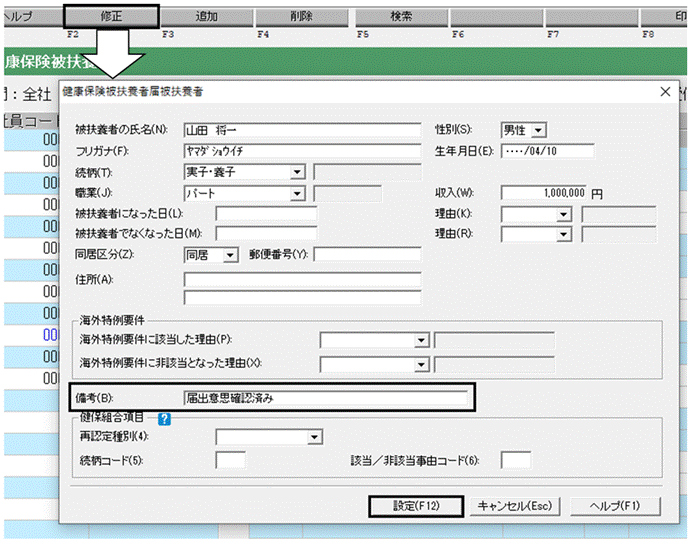Open the 再認定種別 dropdown
This screenshot has width=688, height=541.
pyautogui.click(x=314, y=437)
